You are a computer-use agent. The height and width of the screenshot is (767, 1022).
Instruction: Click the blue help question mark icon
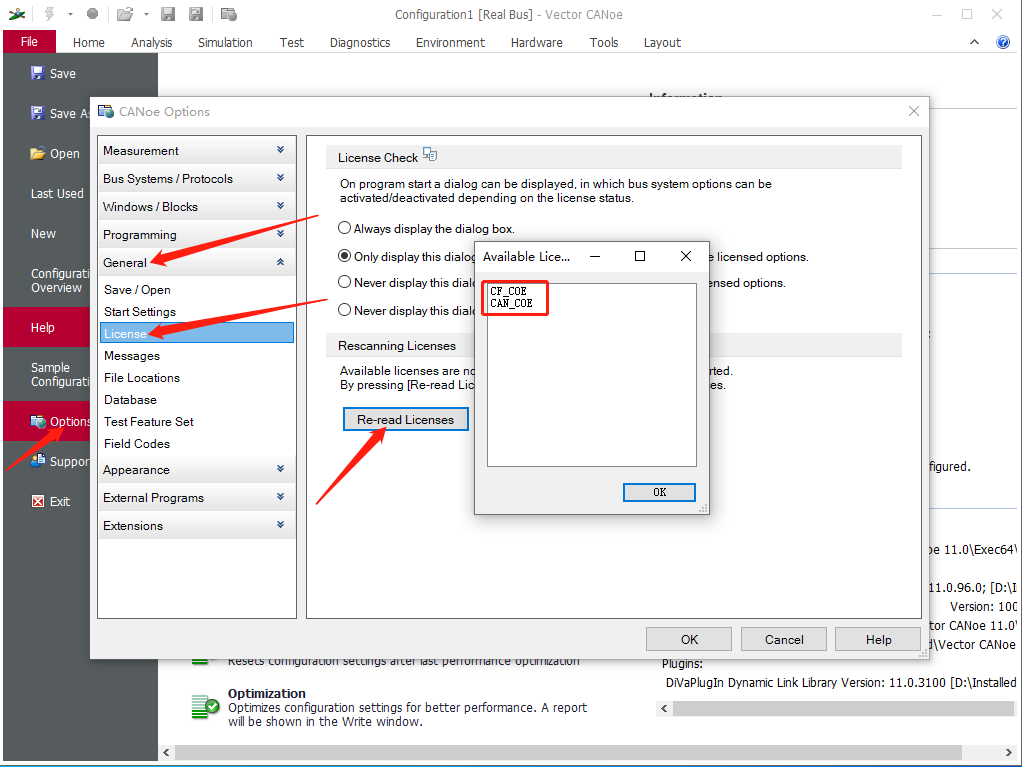pyautogui.click(x=1003, y=42)
